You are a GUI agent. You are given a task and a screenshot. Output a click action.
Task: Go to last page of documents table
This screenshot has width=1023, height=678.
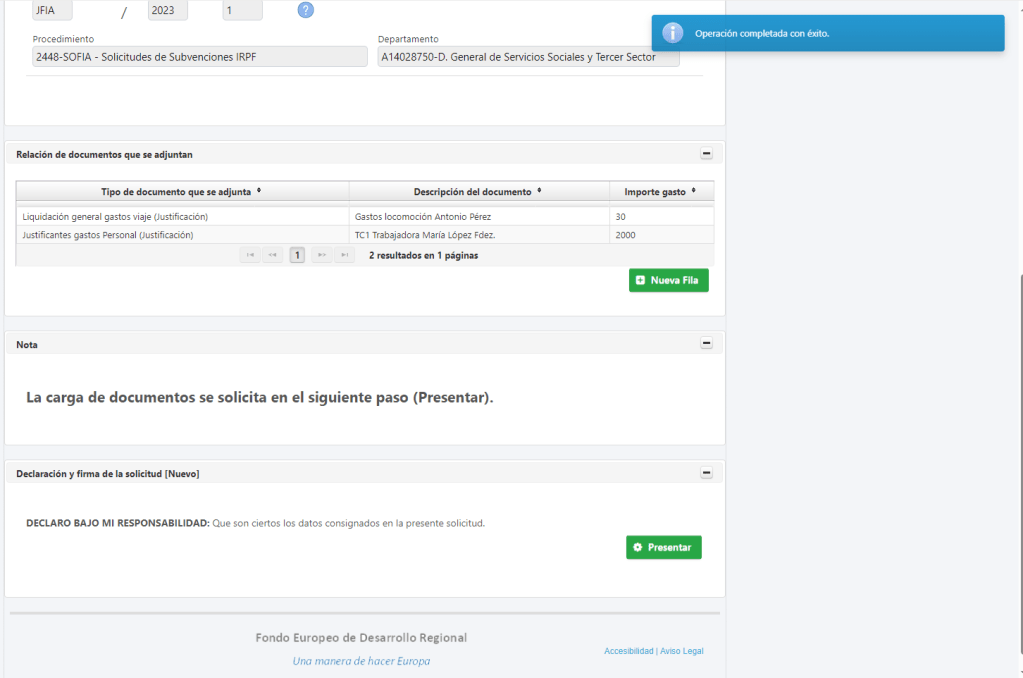click(x=344, y=255)
